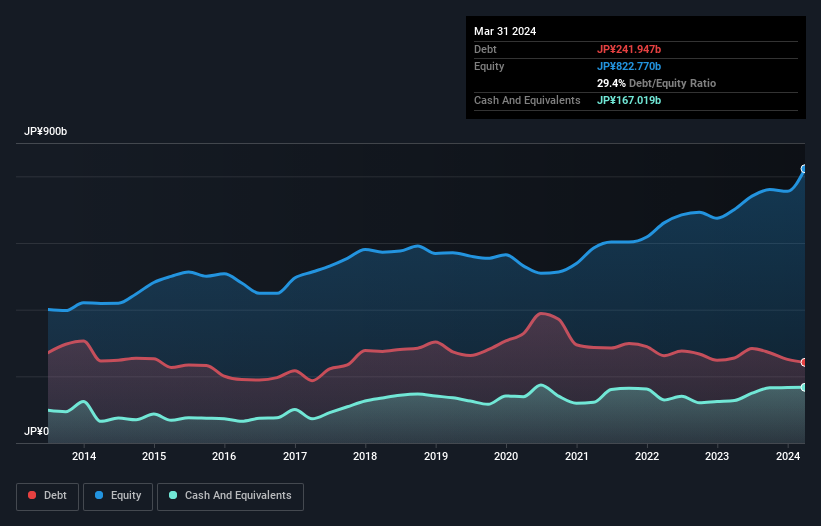This screenshot has height=526, width=821.
Task: Click the JP¥822.770b equity value
Action: [x=629, y=66]
